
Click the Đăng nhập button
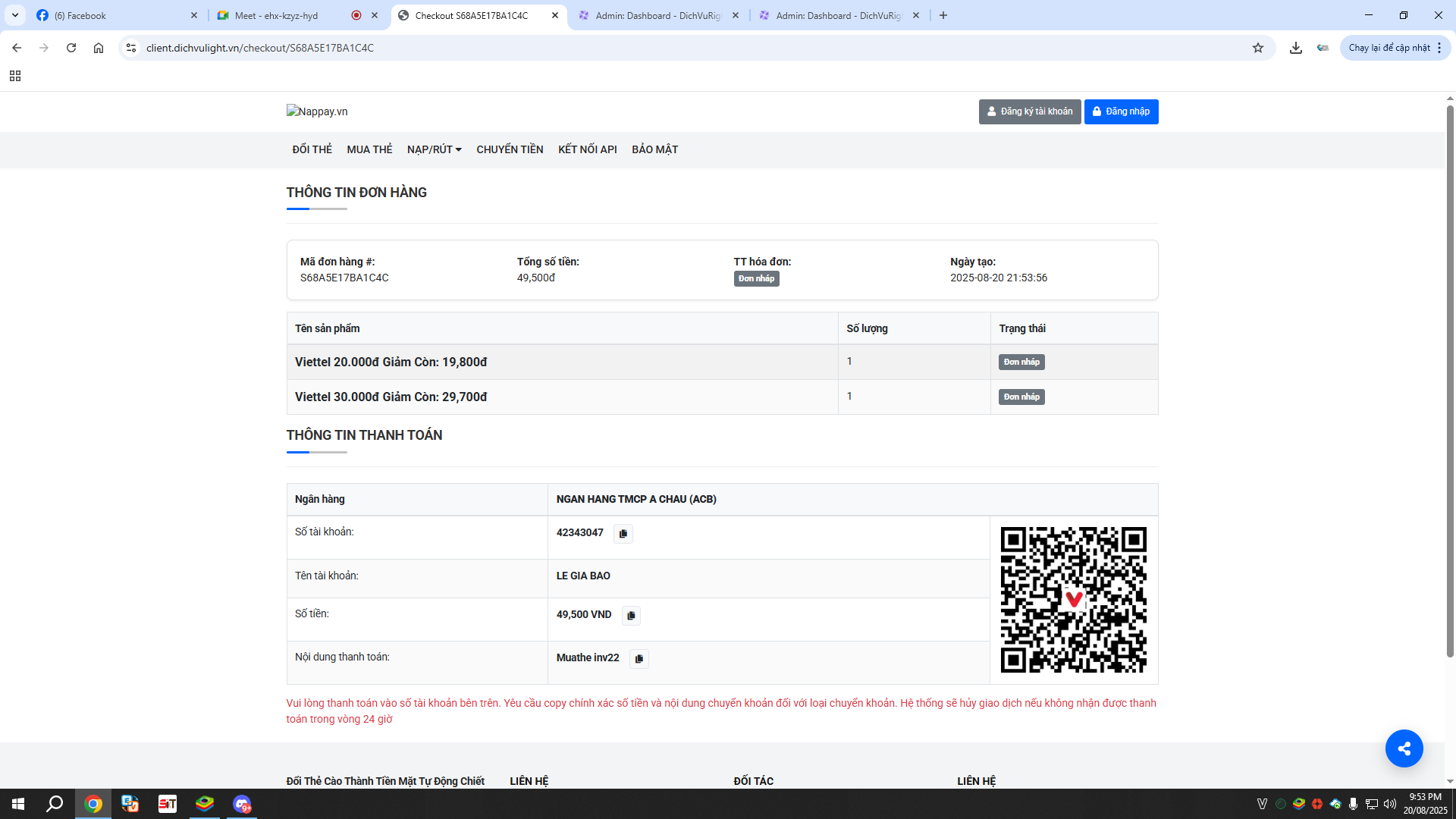point(1121,111)
